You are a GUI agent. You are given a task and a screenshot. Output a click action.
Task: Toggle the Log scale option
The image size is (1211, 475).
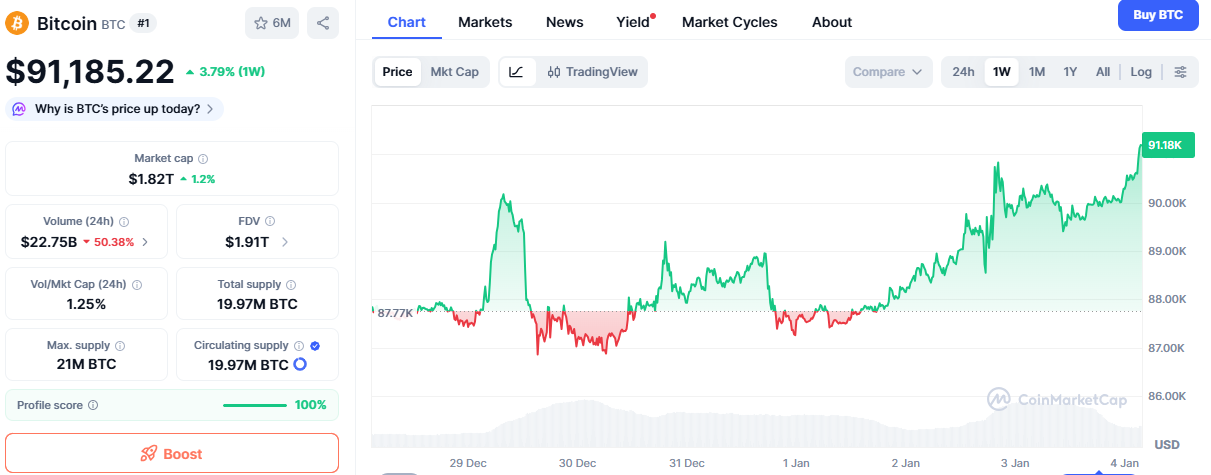(x=1141, y=72)
